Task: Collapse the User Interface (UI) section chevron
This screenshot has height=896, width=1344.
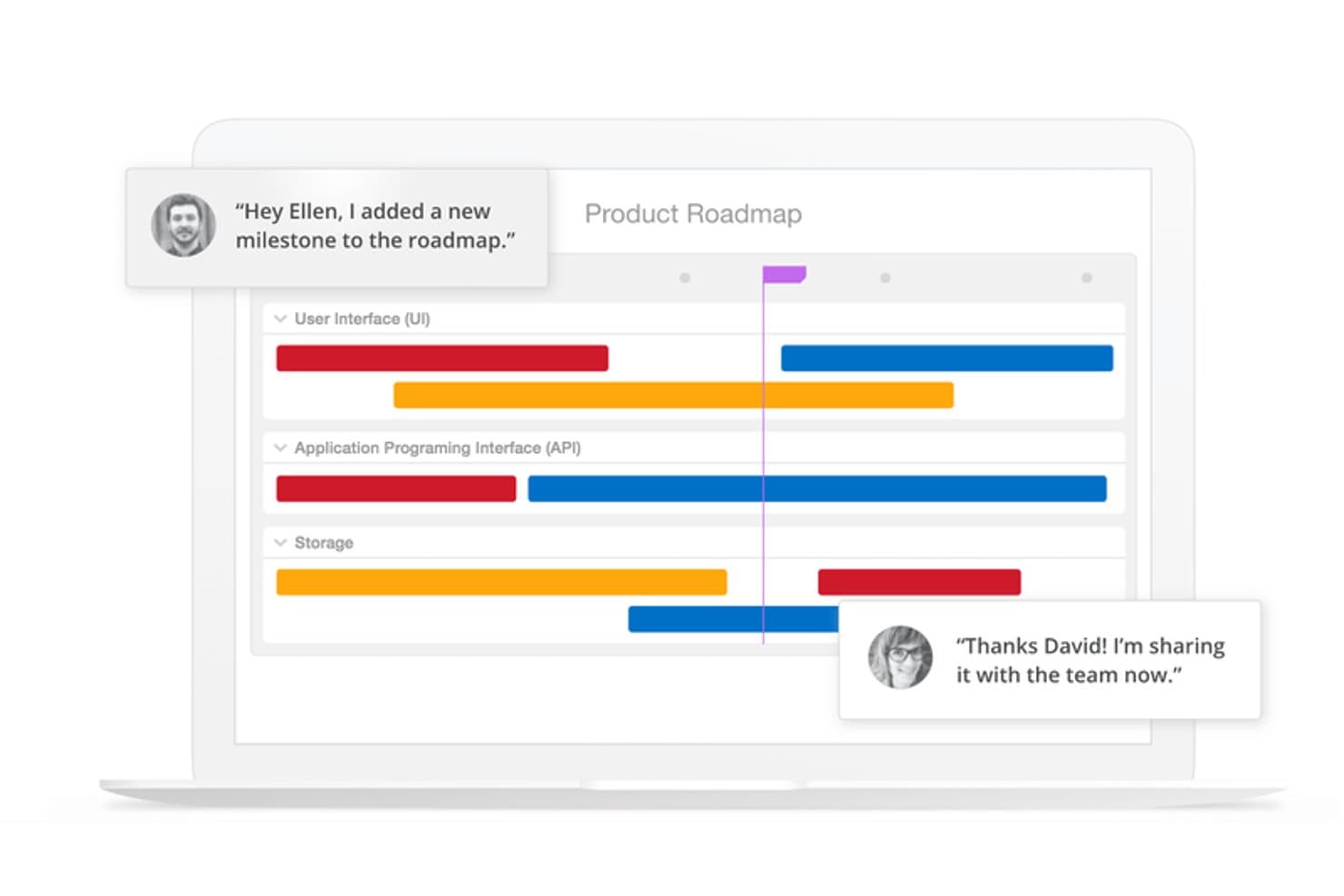Action: tap(280, 319)
